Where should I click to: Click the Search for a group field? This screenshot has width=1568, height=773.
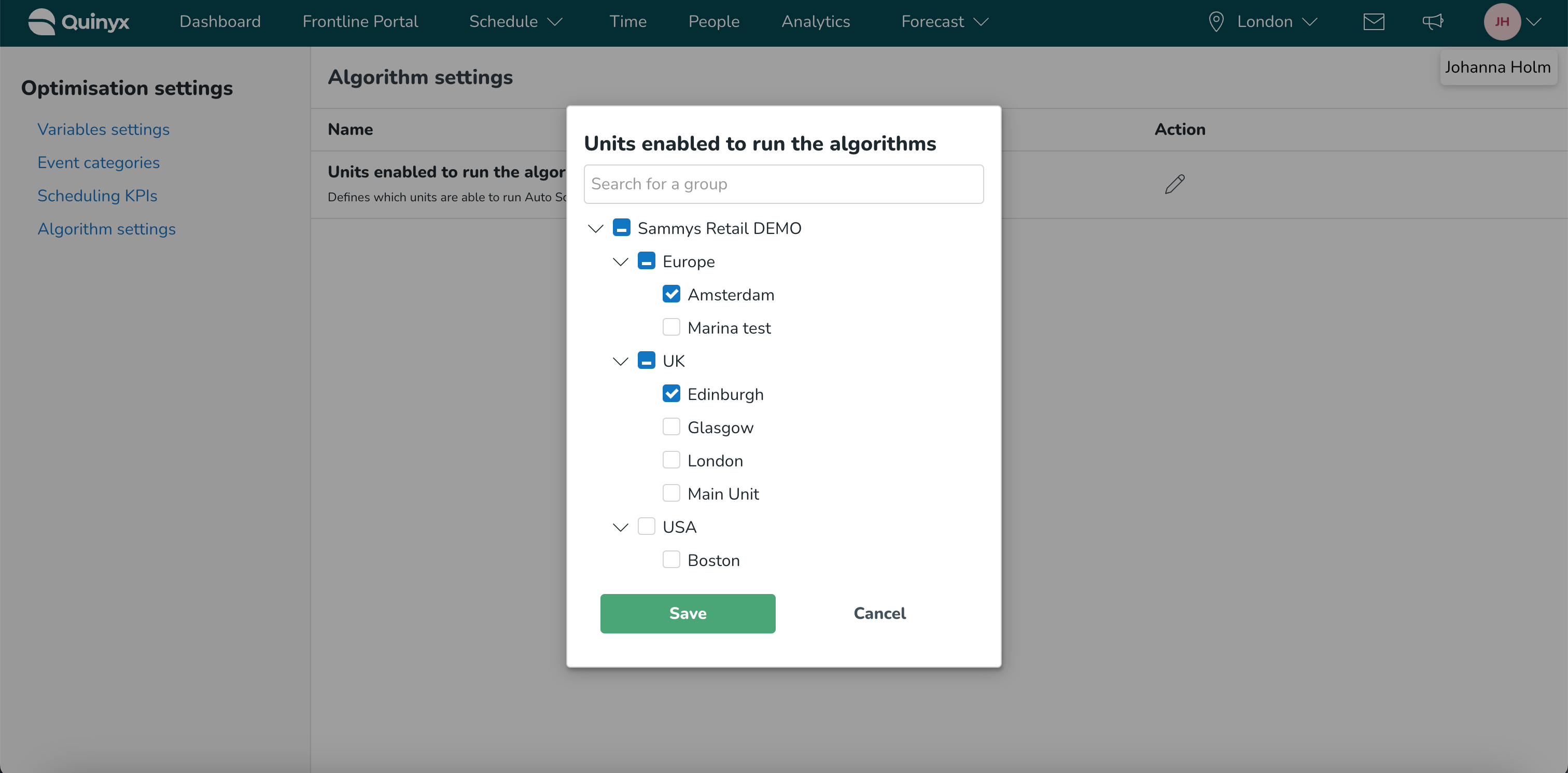tap(783, 184)
